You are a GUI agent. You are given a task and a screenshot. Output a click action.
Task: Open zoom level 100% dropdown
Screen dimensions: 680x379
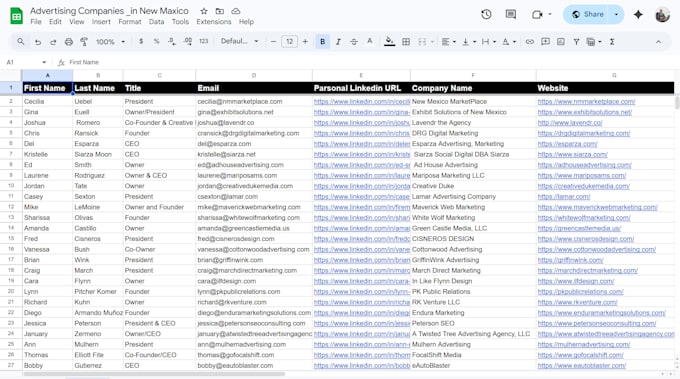coord(110,42)
